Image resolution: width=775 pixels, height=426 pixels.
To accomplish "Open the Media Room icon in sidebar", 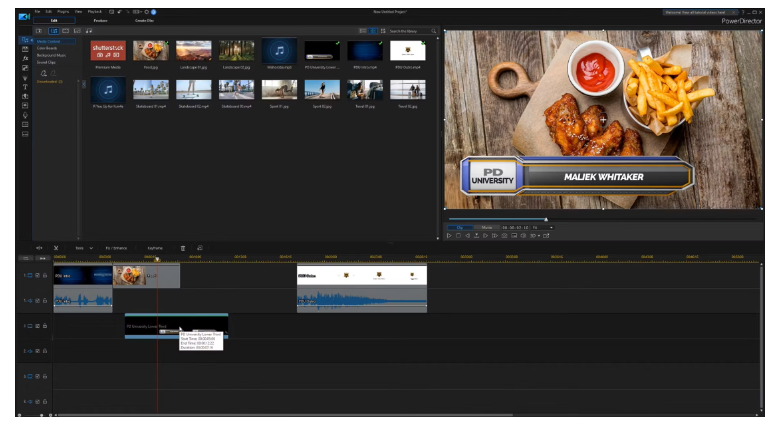I will pyautogui.click(x=25, y=40).
